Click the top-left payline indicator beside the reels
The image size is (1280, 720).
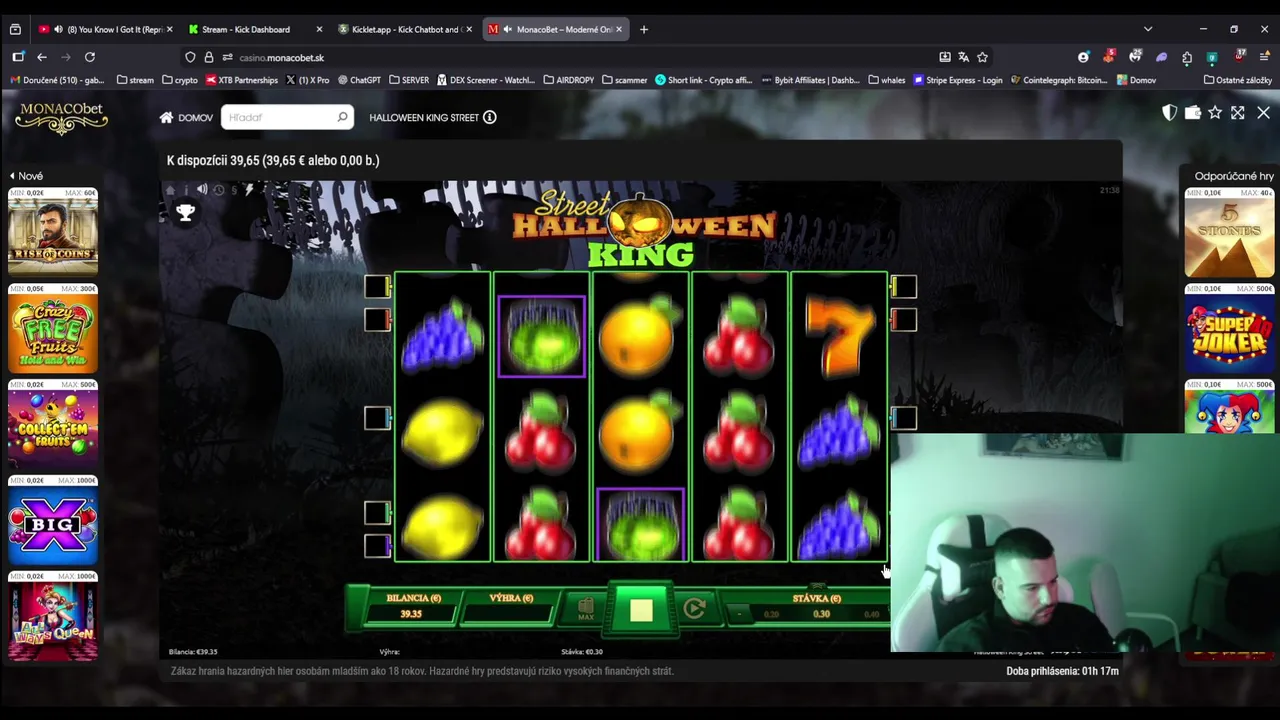click(377, 287)
